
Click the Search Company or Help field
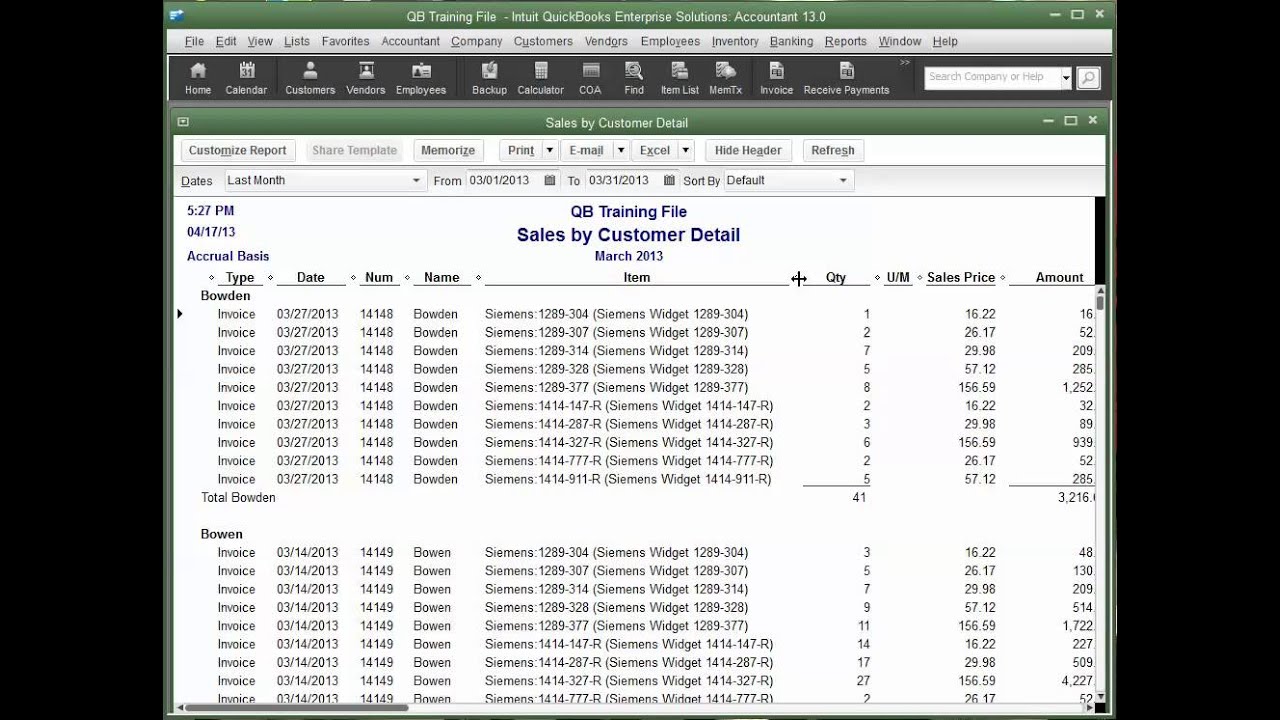(992, 77)
